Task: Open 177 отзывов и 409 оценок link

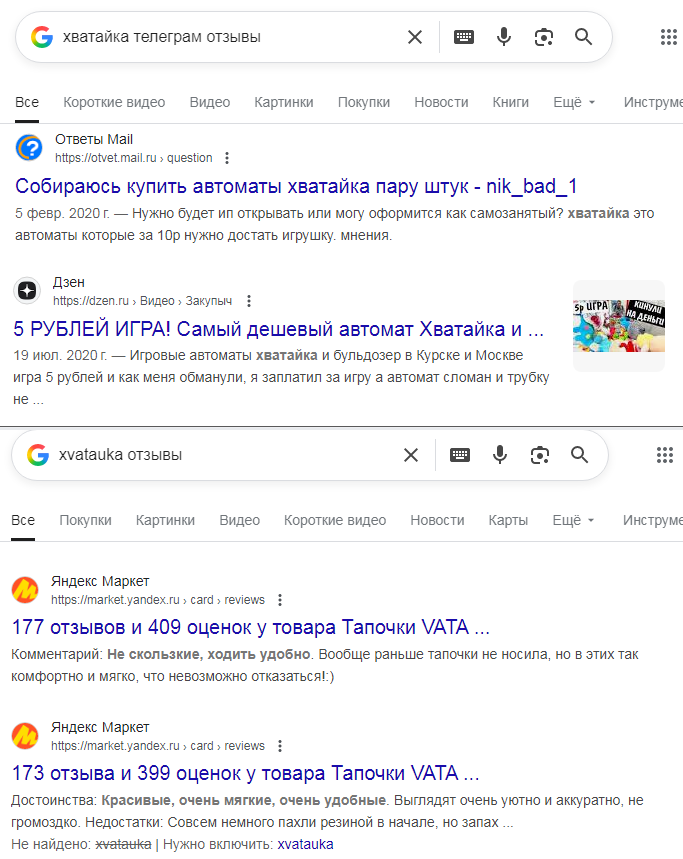Action: [x=250, y=627]
